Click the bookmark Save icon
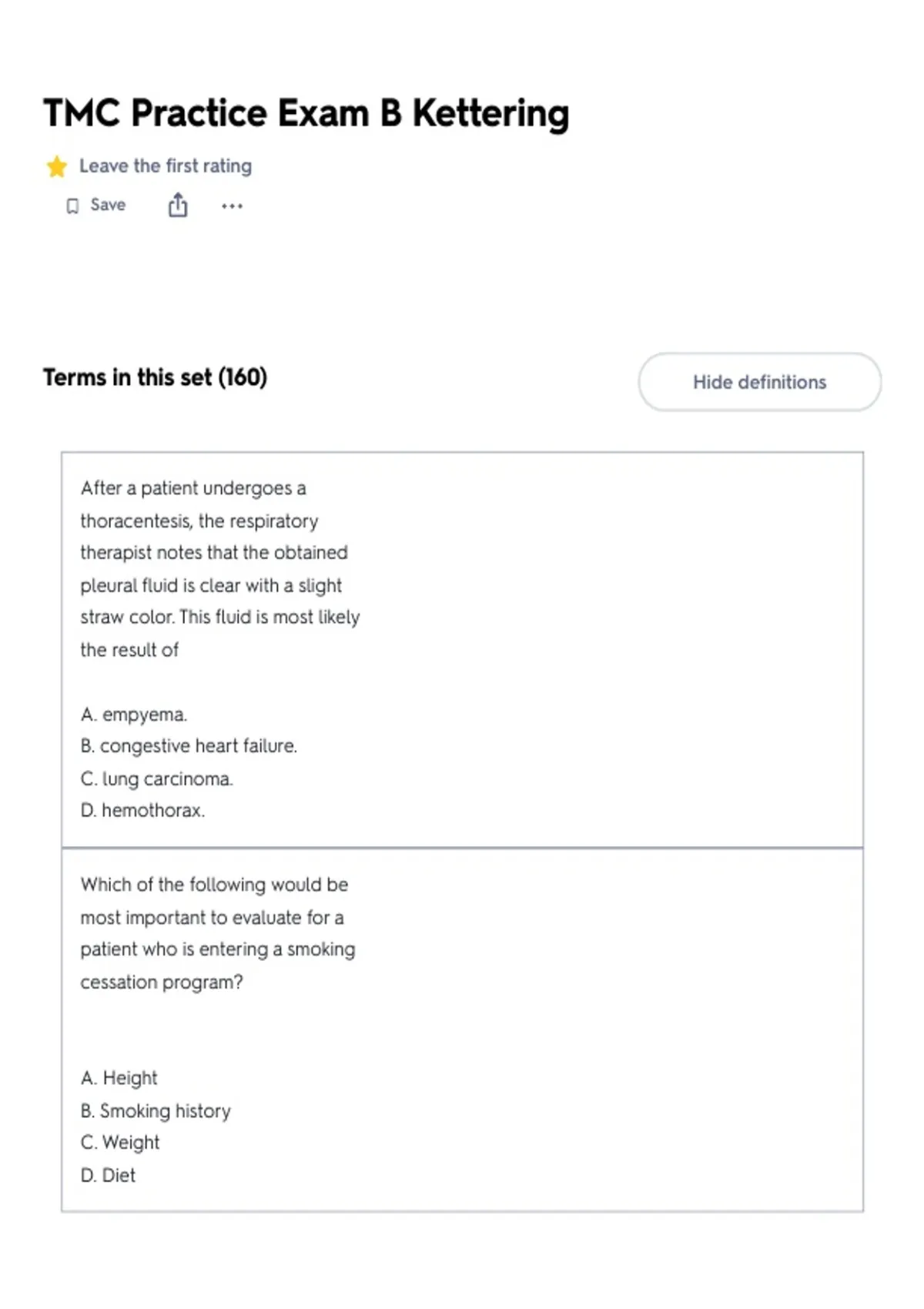The width and height of the screenshot is (924, 1309). click(72, 206)
